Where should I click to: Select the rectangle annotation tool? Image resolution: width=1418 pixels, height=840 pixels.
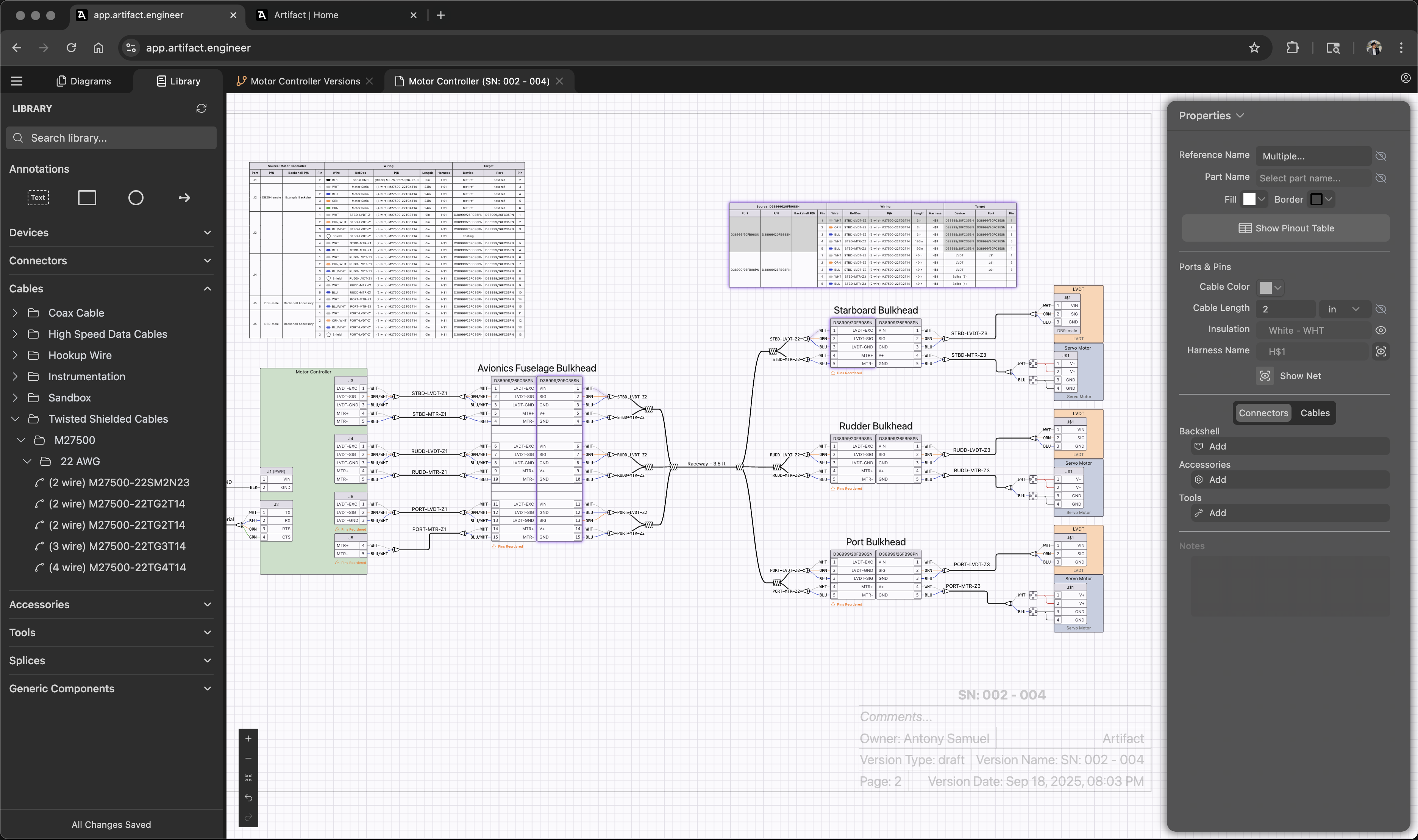pyautogui.click(x=87, y=198)
